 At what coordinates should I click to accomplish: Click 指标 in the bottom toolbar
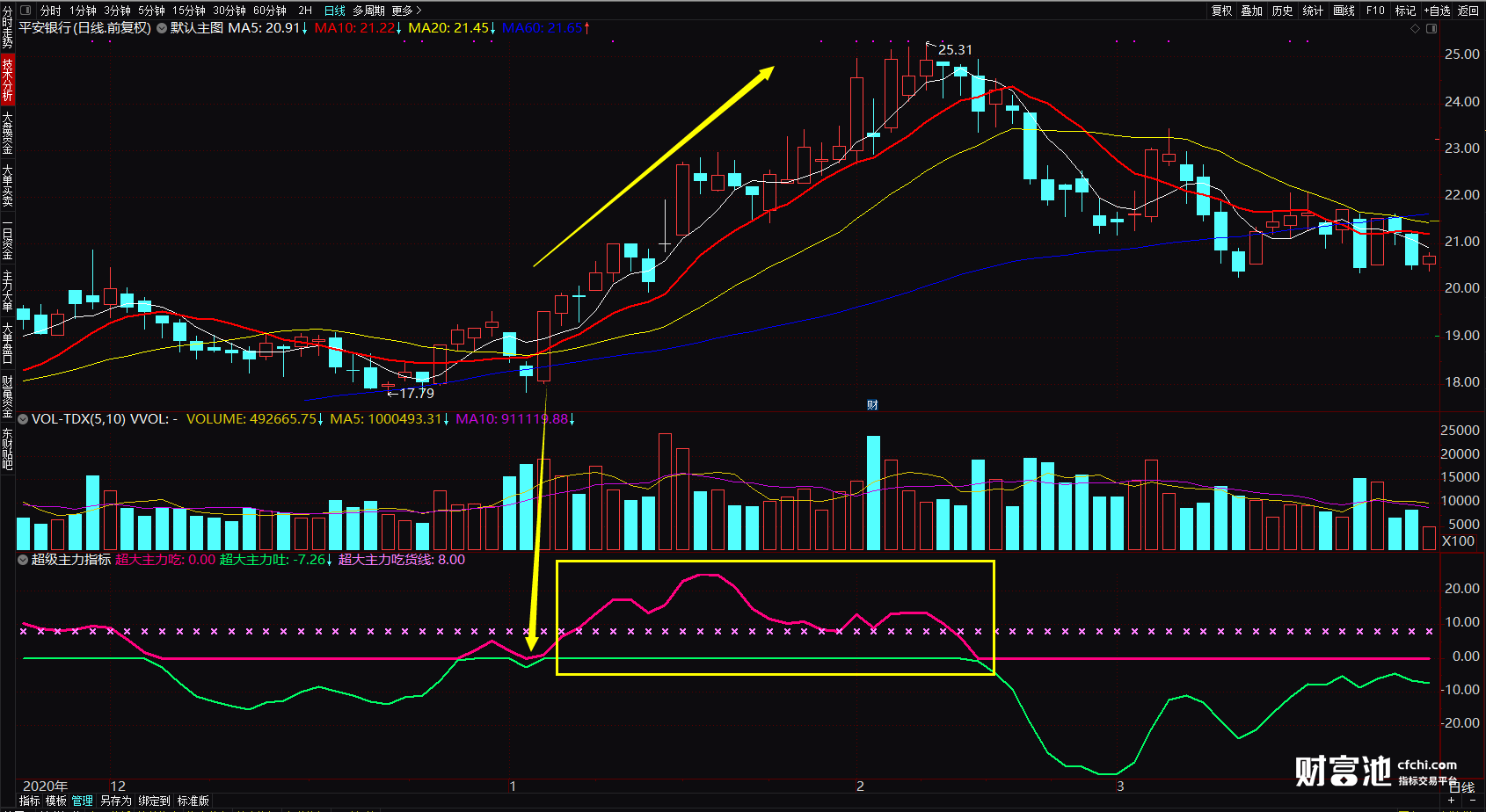tap(30, 801)
